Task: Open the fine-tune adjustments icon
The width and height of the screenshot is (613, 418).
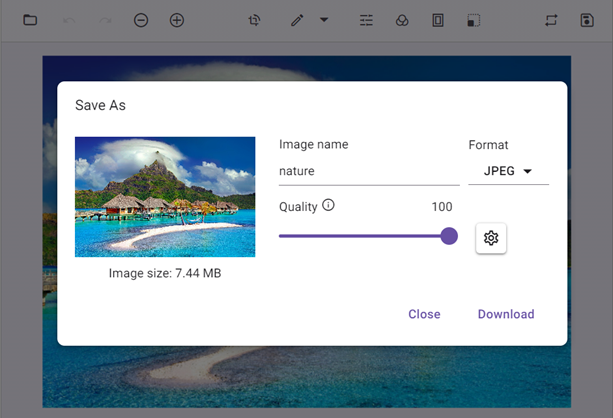Action: coord(366,20)
